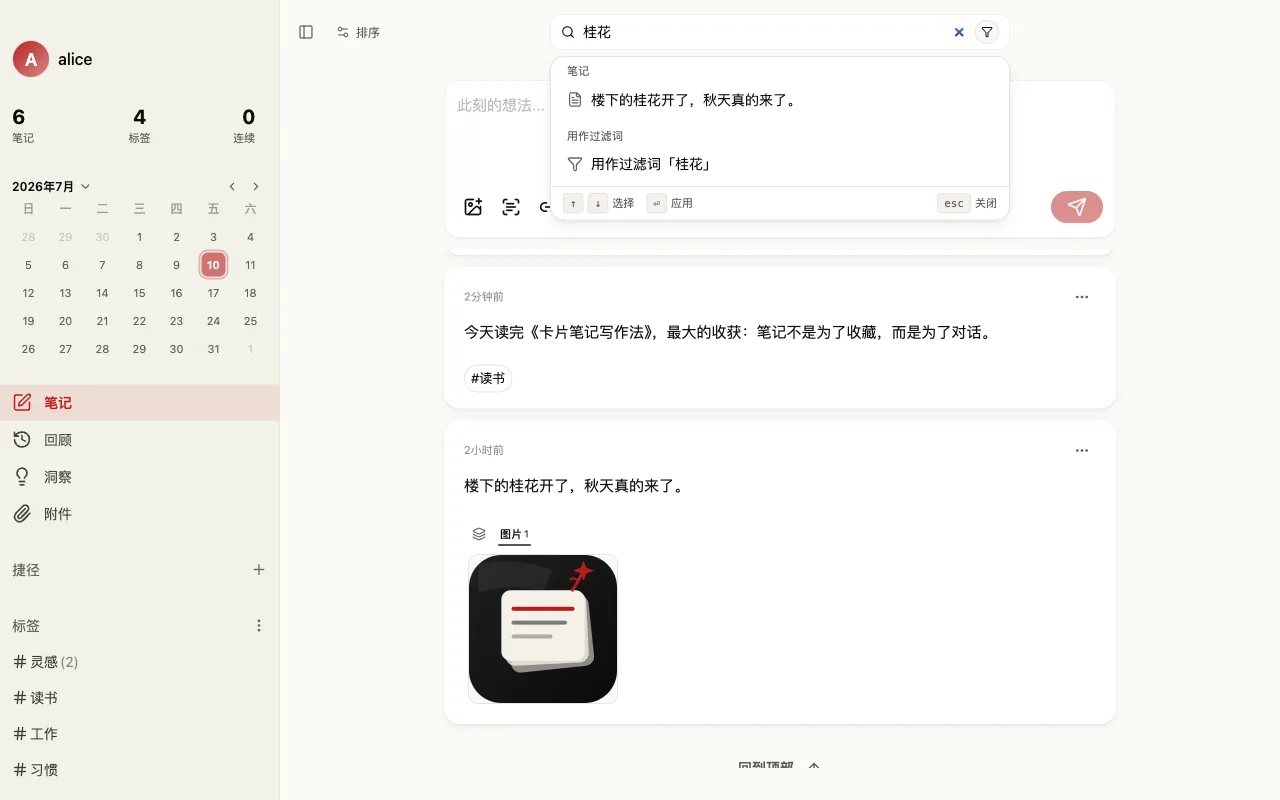Click the layers icon beside 图片 1
The height and width of the screenshot is (800, 1280).
pyautogui.click(x=479, y=534)
